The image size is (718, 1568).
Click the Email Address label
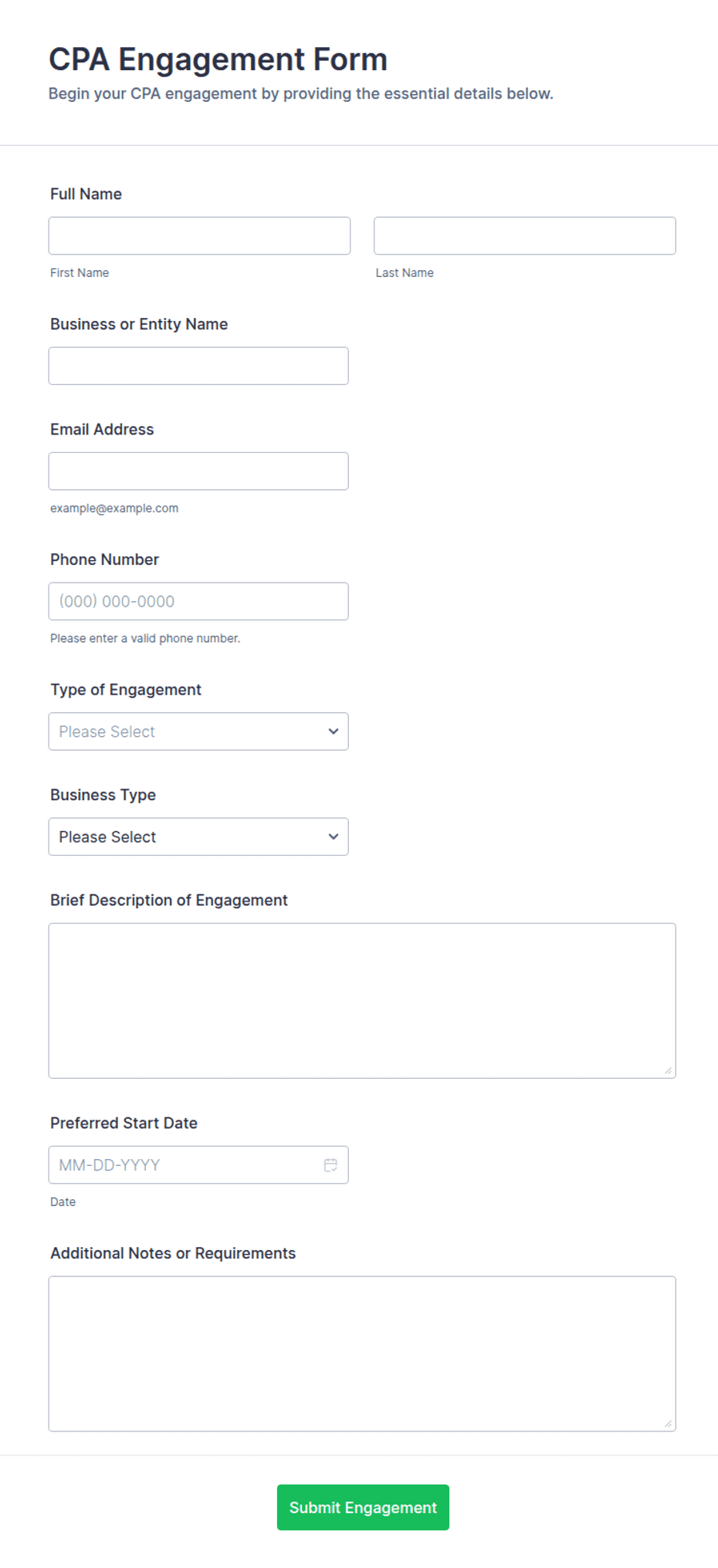click(x=102, y=429)
